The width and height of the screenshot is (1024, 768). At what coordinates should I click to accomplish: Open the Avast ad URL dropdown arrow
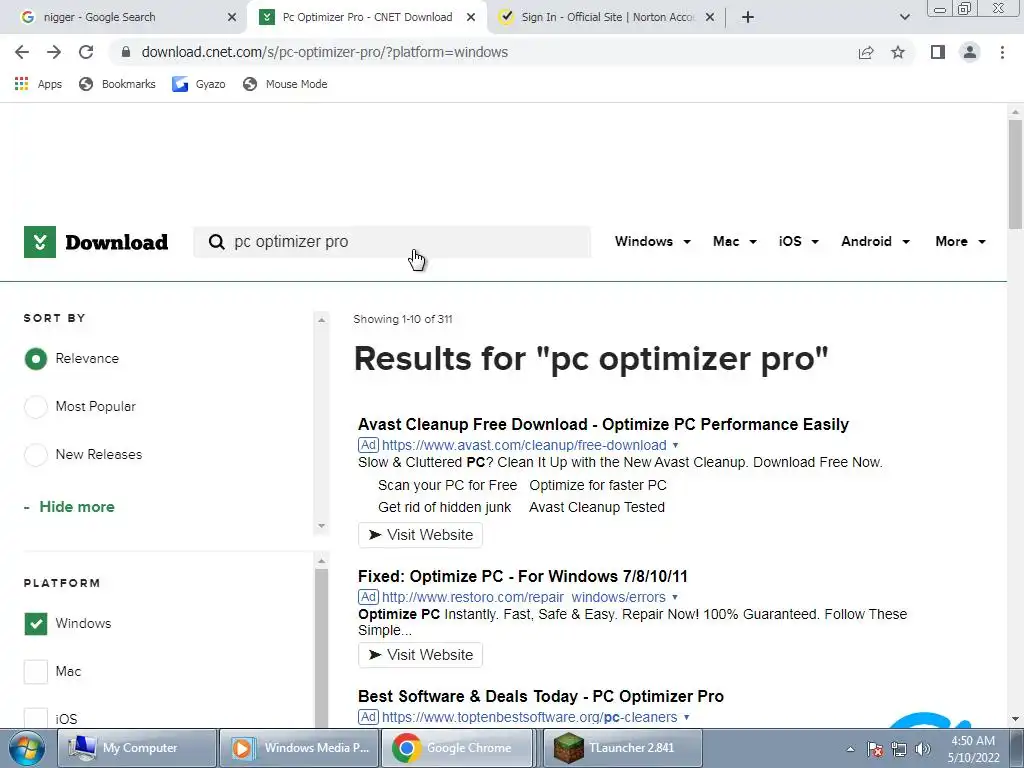point(675,445)
